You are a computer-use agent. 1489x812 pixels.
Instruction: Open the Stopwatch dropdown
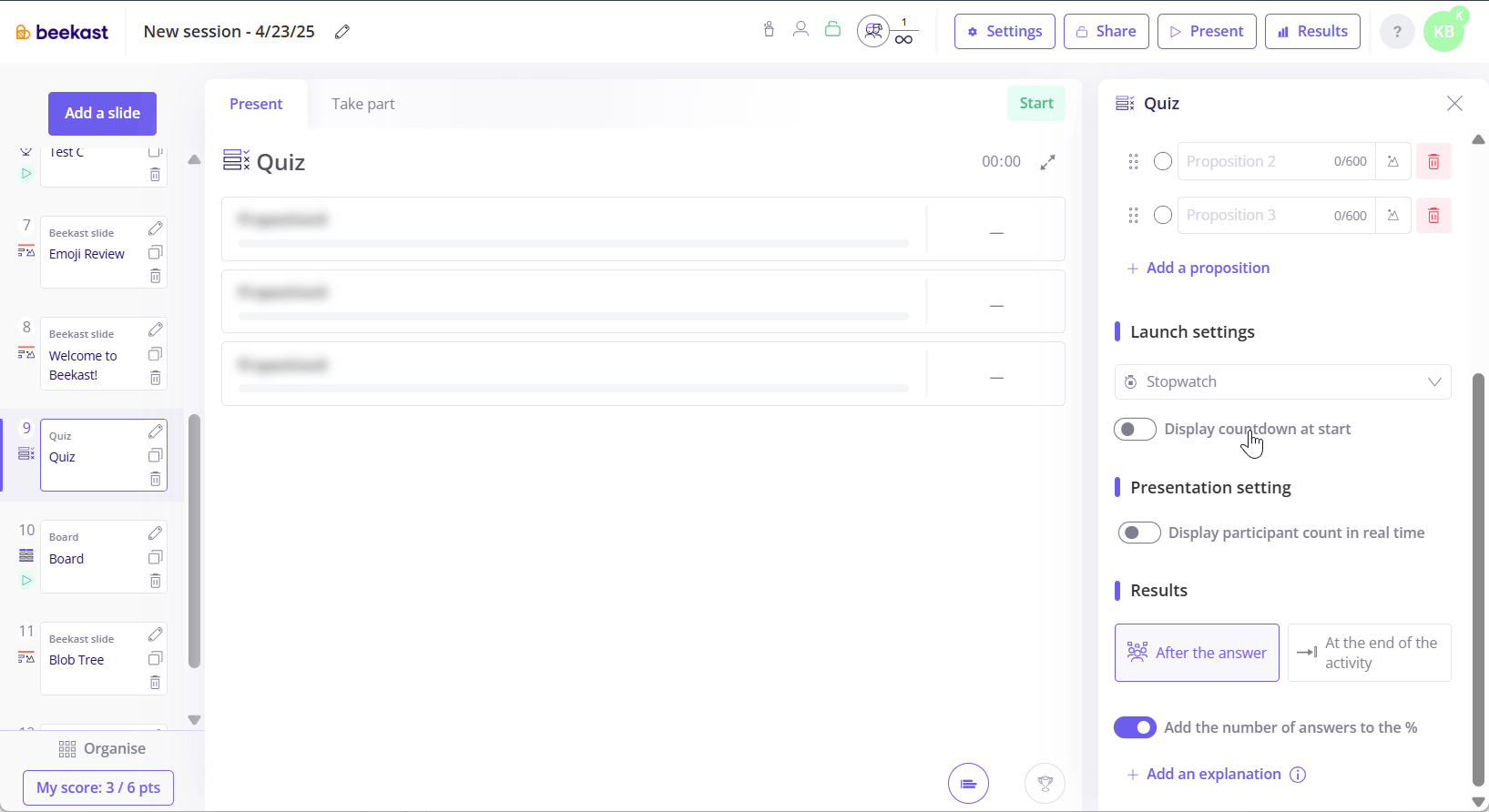coord(1282,382)
